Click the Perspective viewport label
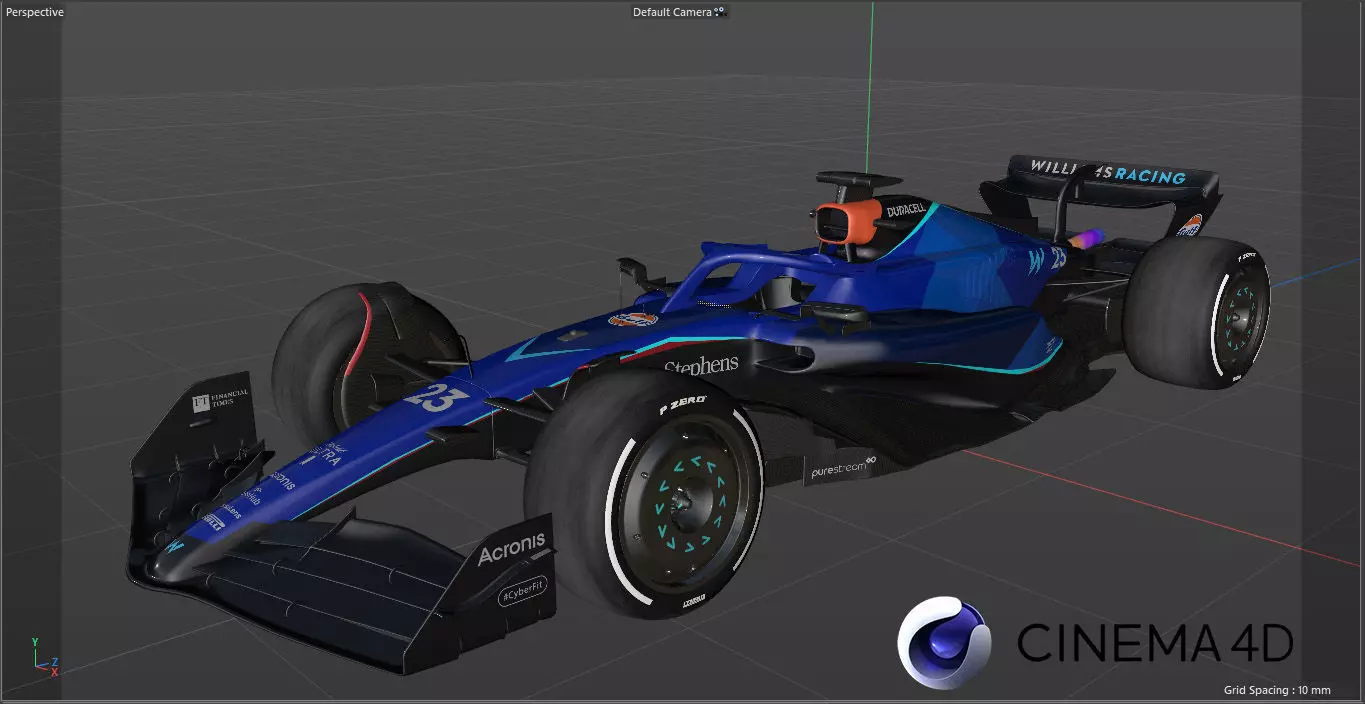Screen dimensions: 1365x704 [35, 12]
